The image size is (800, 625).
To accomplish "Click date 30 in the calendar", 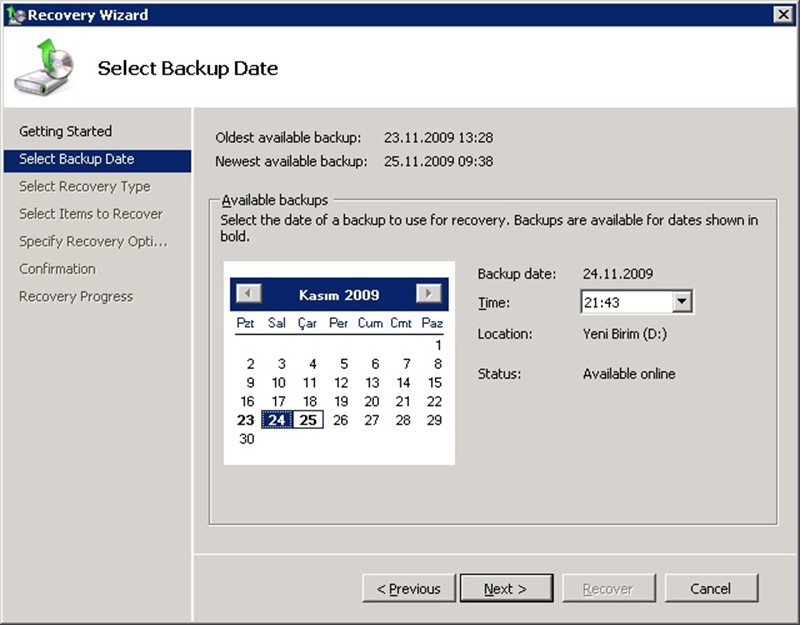I will click(247, 439).
